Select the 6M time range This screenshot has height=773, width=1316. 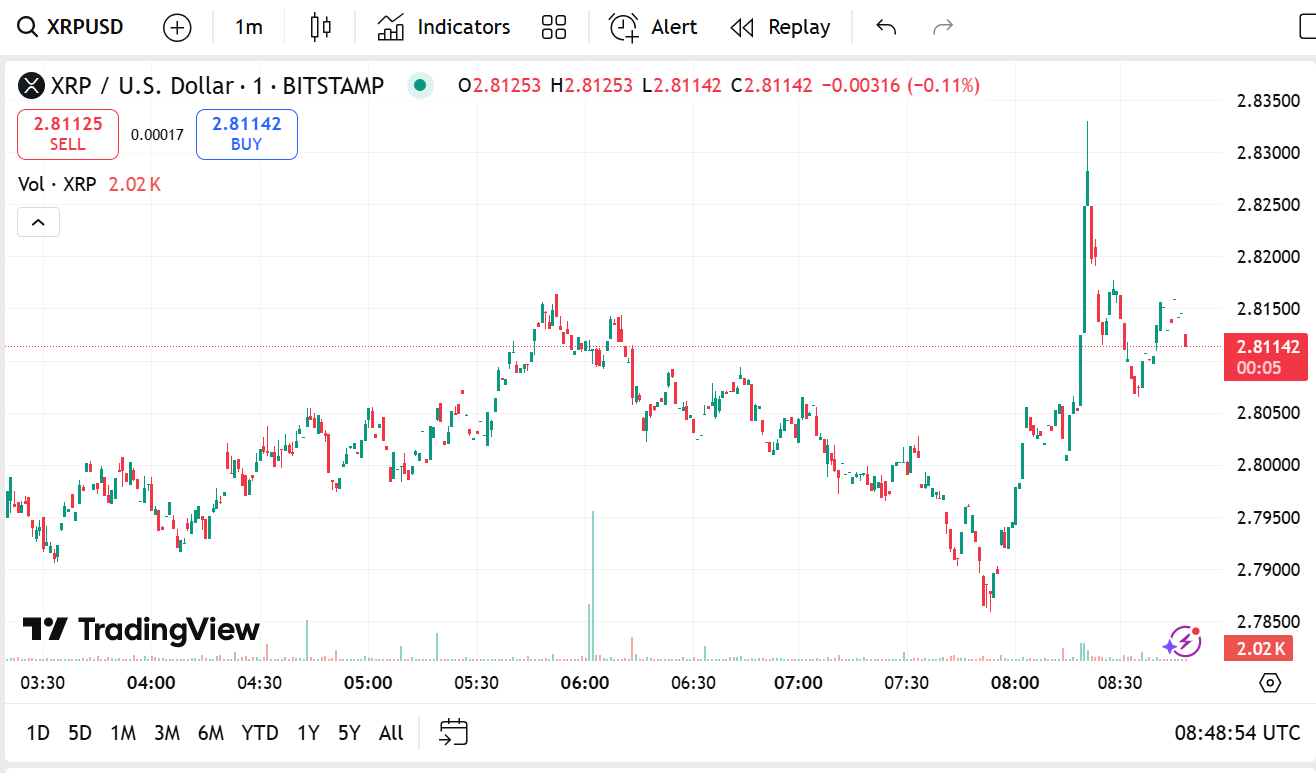coord(211,733)
